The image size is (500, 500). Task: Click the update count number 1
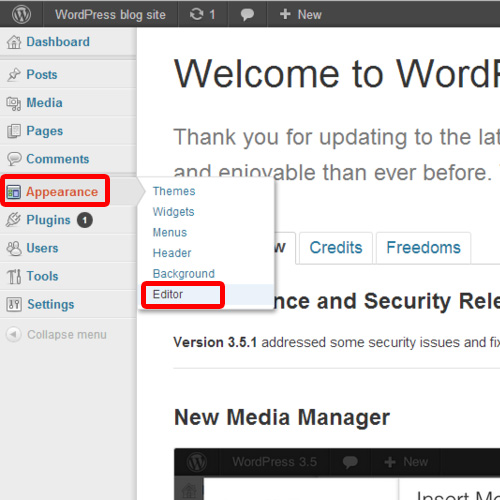pos(212,15)
